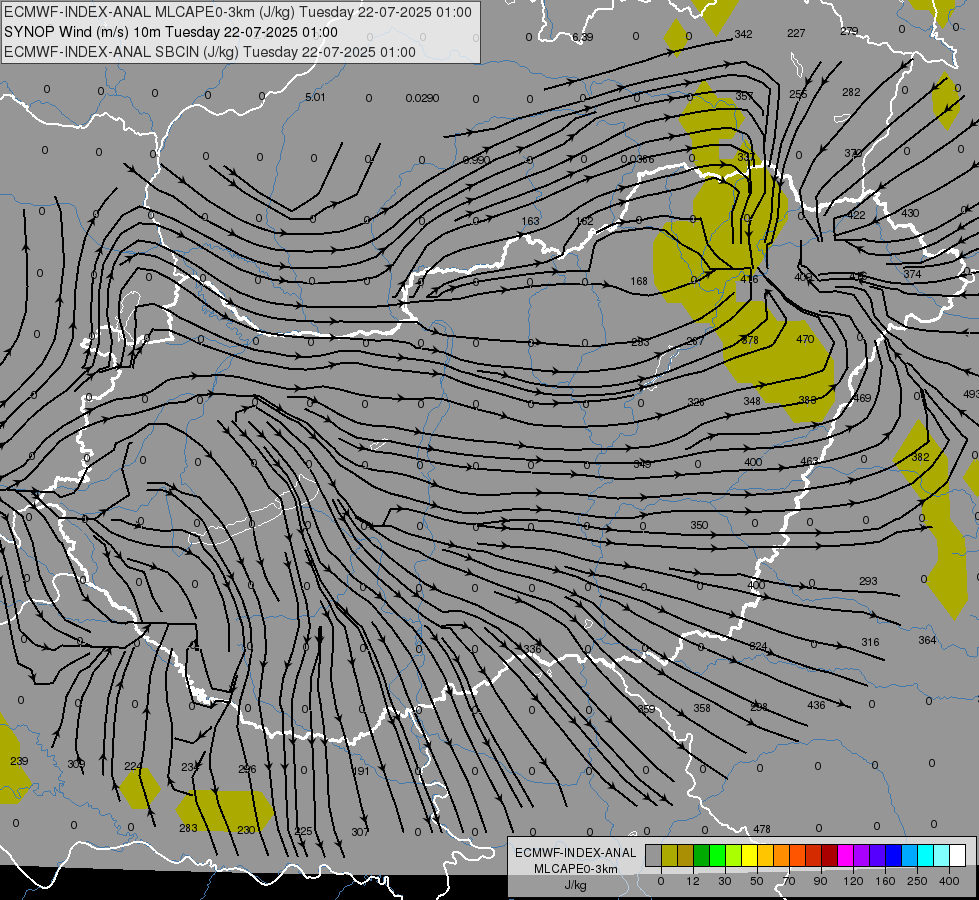Select the bright green legend swatch
This screenshot has width=979, height=900.
(718, 855)
